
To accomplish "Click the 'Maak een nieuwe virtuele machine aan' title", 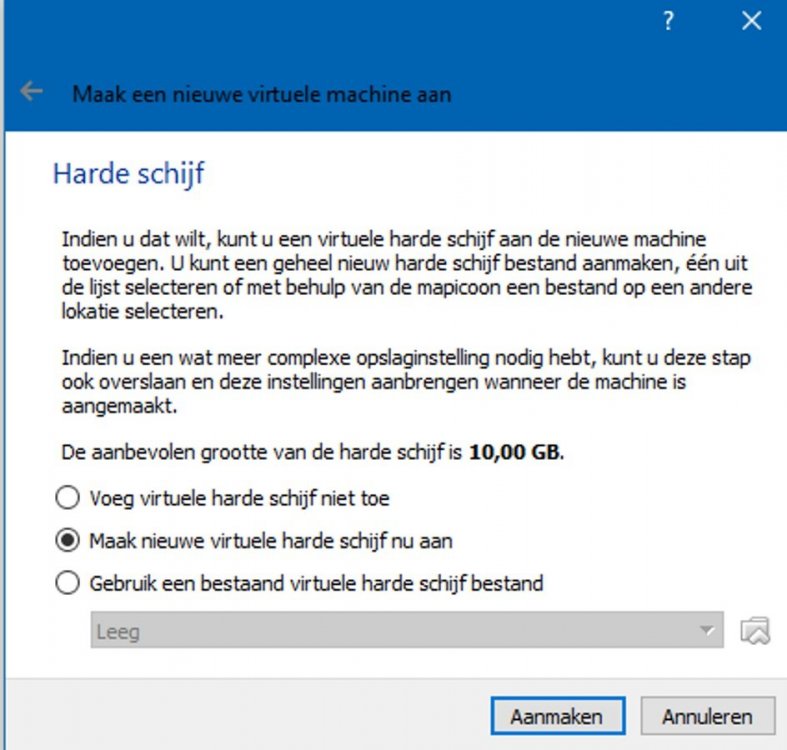I will (x=261, y=95).
